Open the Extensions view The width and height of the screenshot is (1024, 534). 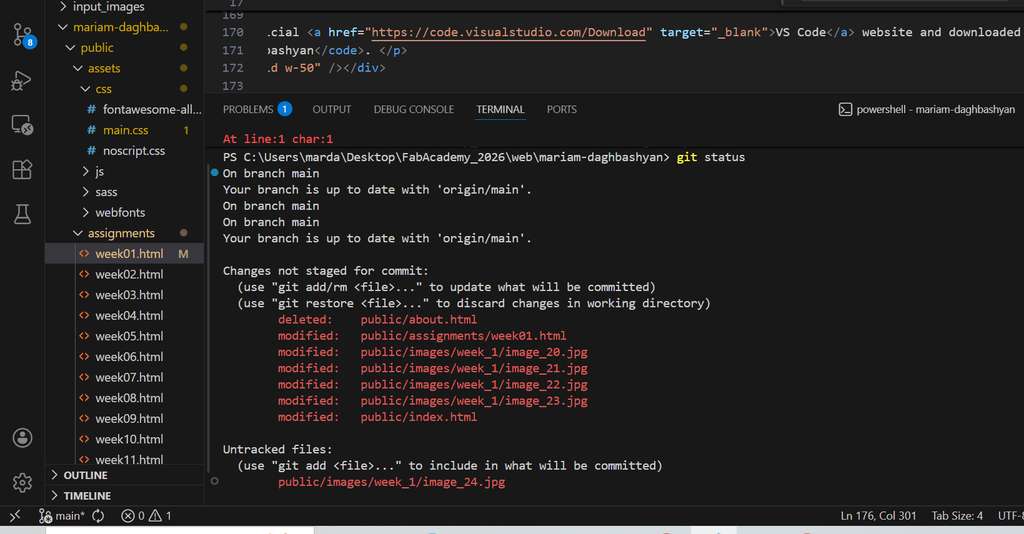(x=22, y=169)
